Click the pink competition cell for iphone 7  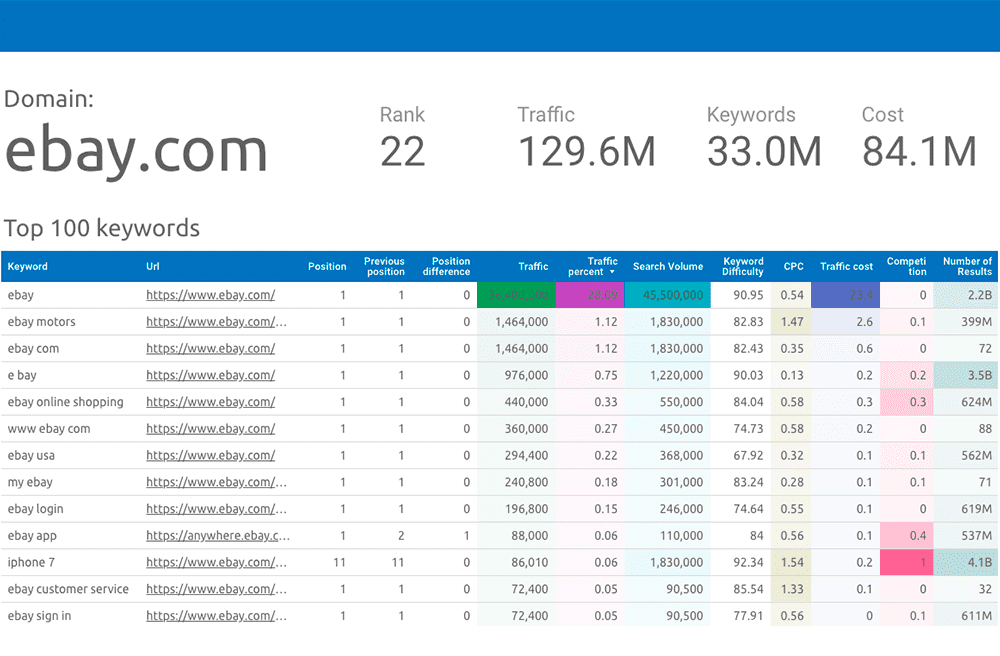point(906,562)
